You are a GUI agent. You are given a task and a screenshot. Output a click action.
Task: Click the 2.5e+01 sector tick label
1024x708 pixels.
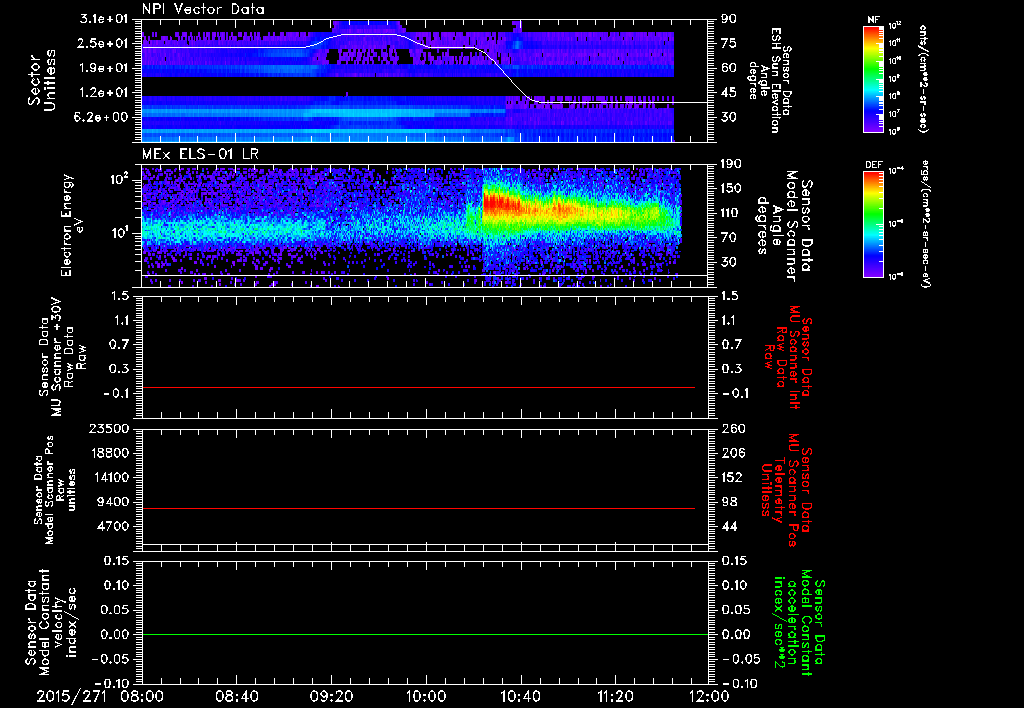point(103,43)
